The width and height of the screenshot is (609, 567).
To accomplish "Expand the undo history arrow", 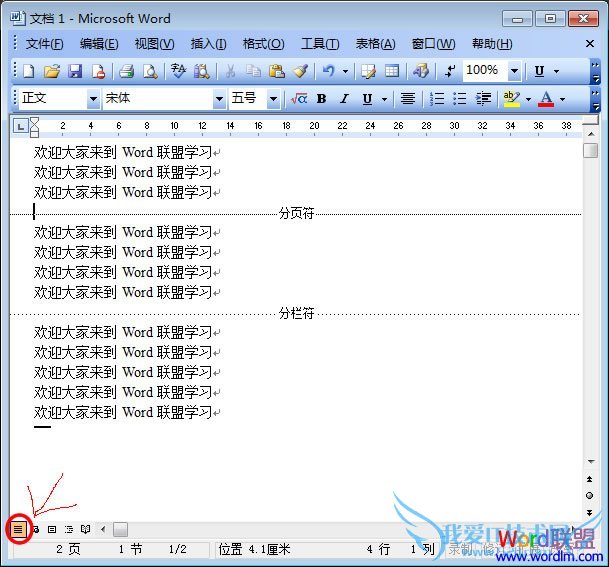I will point(345,71).
